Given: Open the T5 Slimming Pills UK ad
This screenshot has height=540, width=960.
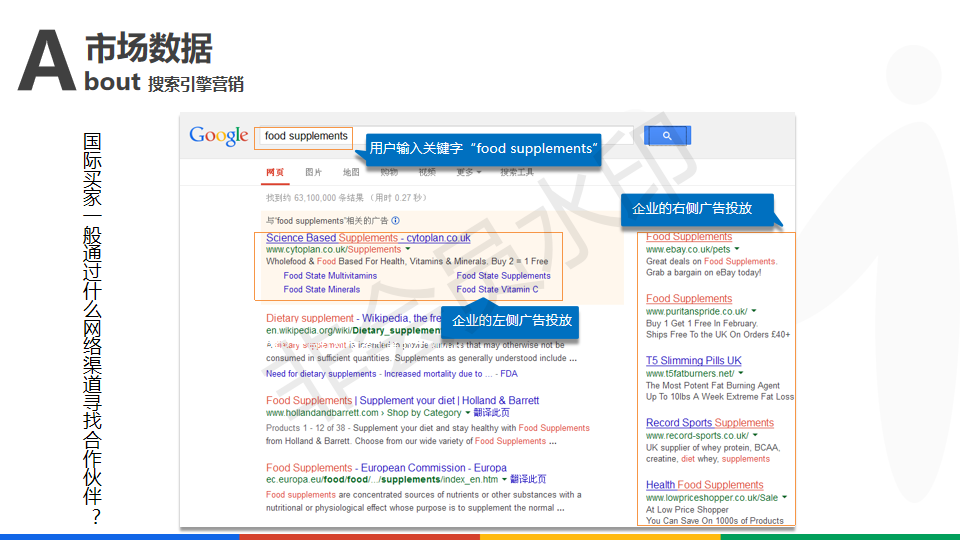Looking at the screenshot, I should [693, 360].
